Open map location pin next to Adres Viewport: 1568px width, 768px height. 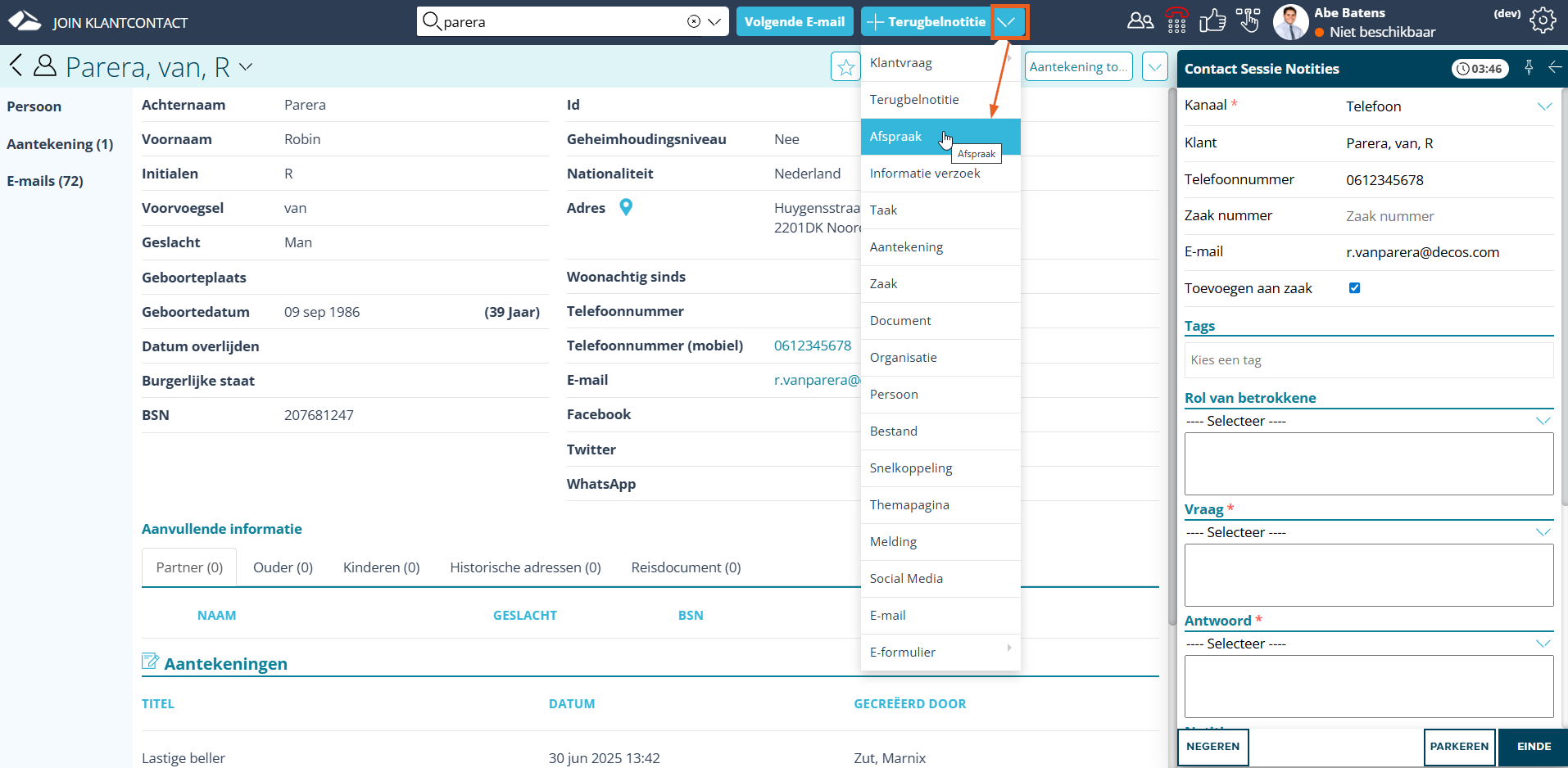(626, 208)
